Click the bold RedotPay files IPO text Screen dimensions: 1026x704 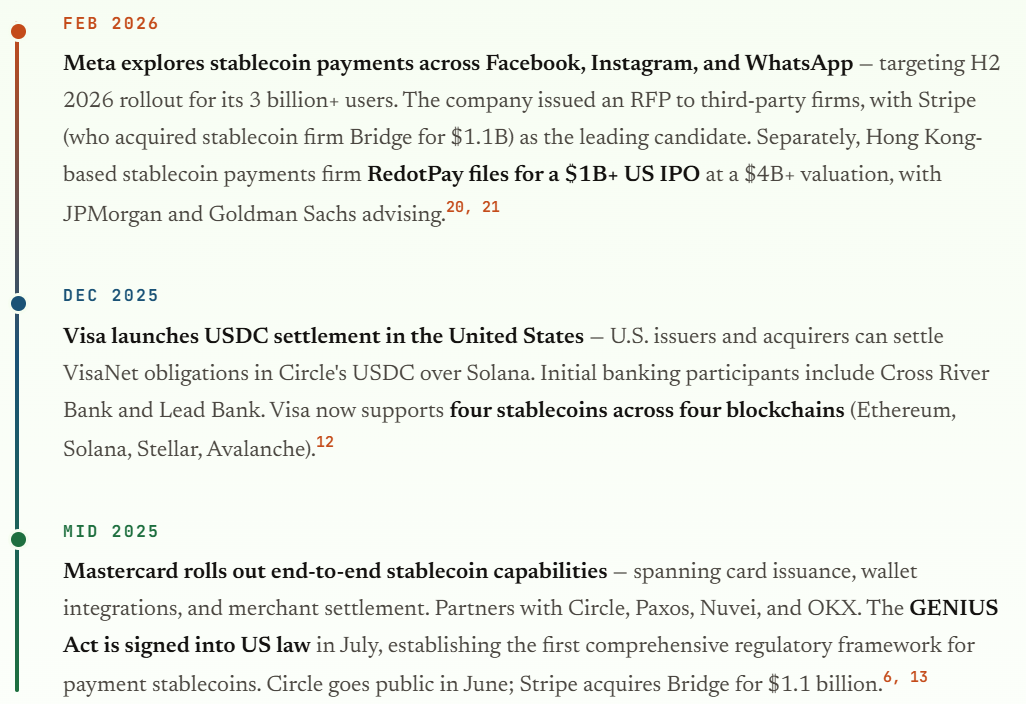(x=532, y=174)
